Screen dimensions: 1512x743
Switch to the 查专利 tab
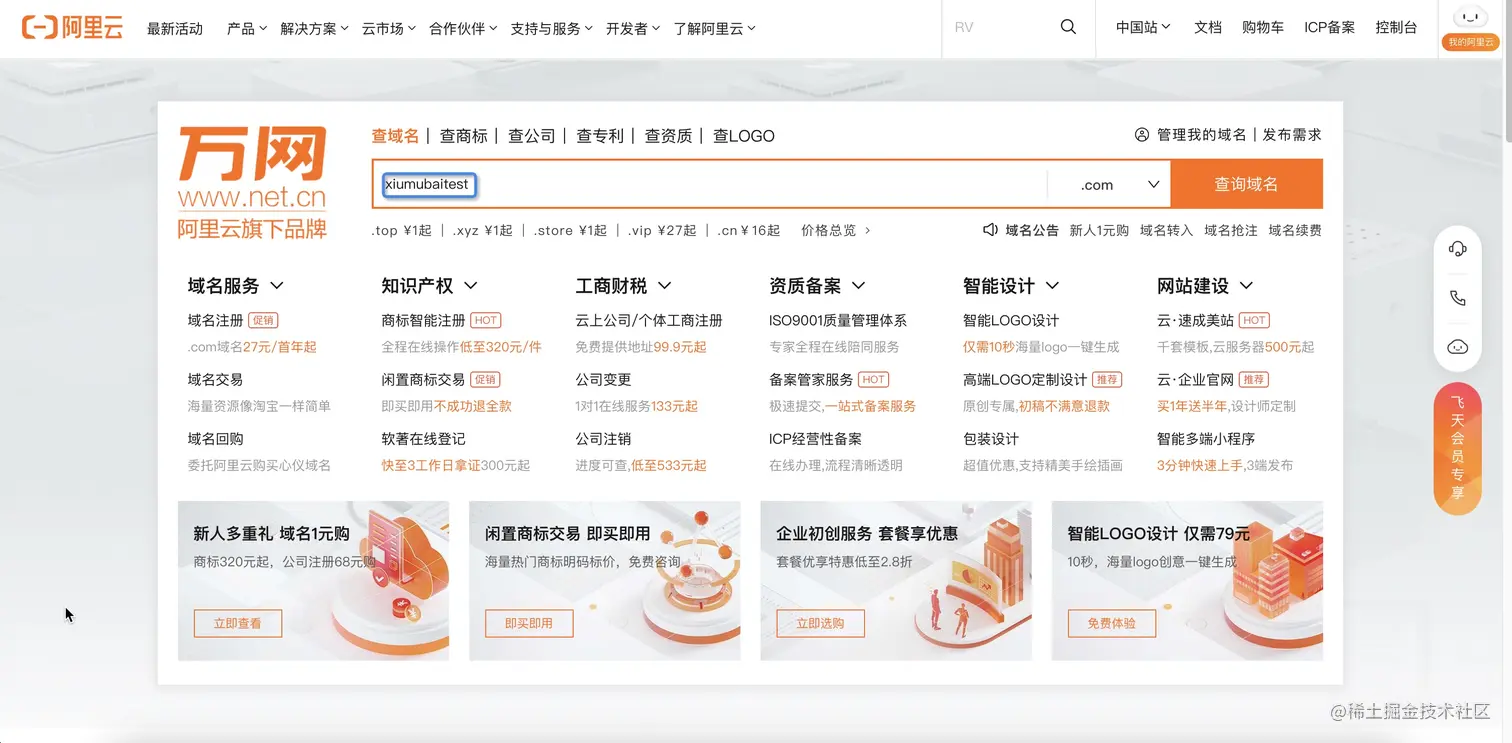click(600, 136)
